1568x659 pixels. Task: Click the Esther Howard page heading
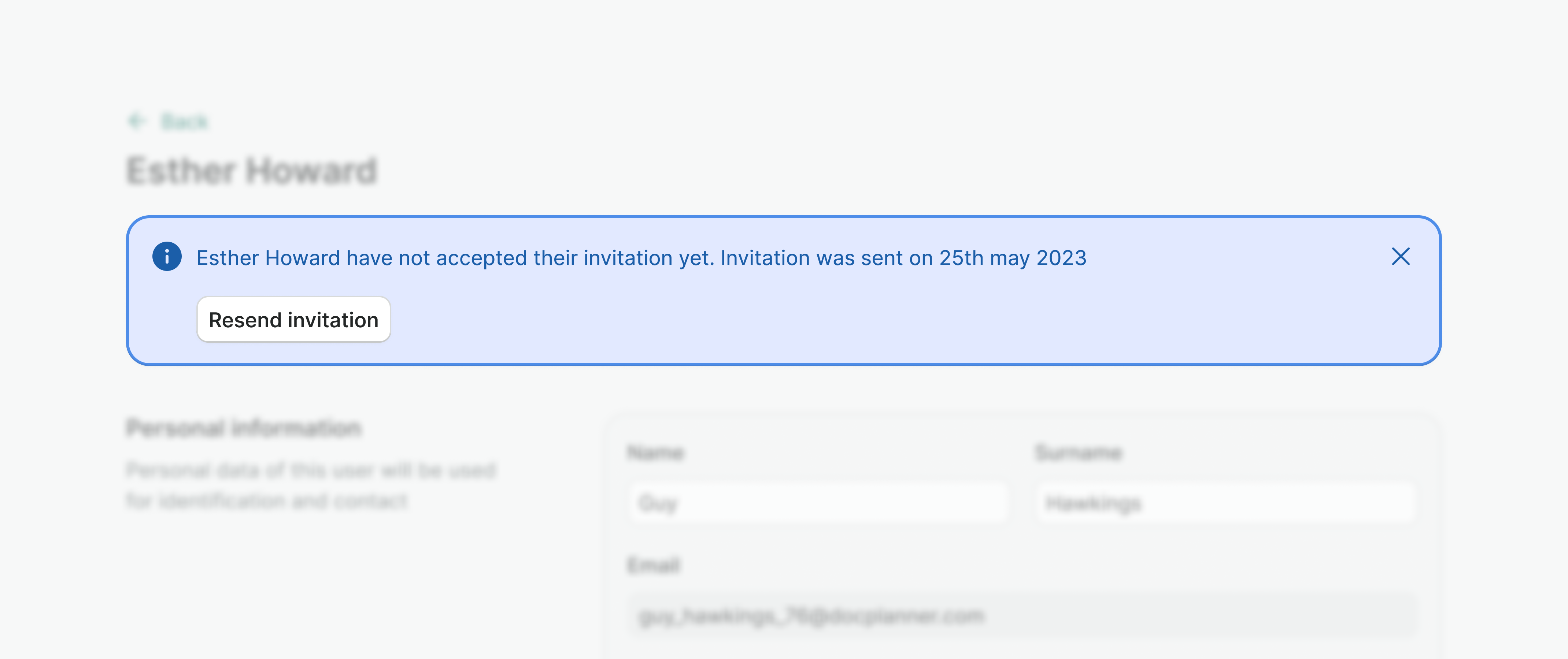tap(252, 171)
